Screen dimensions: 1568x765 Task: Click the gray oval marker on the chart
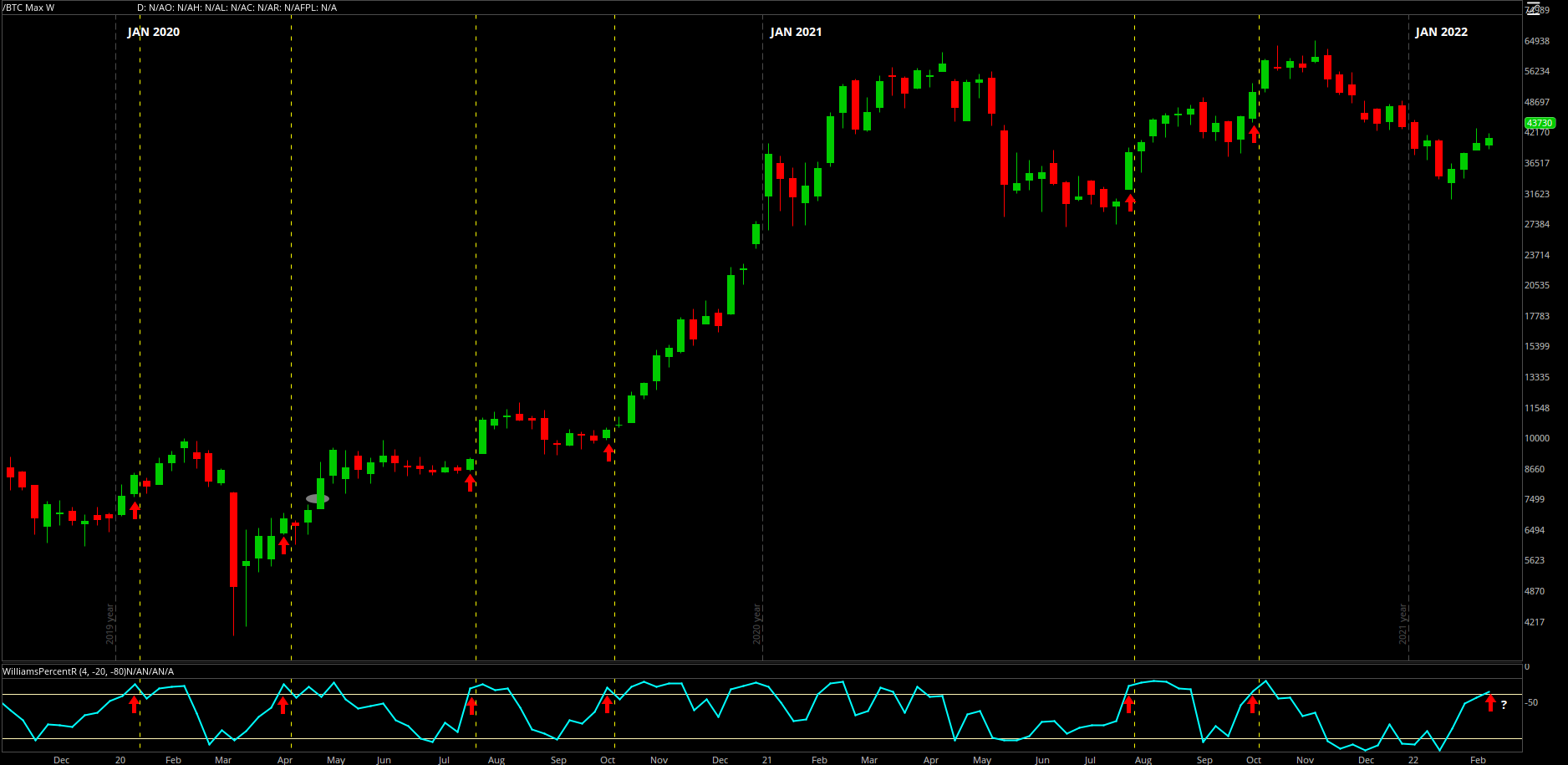[x=318, y=499]
